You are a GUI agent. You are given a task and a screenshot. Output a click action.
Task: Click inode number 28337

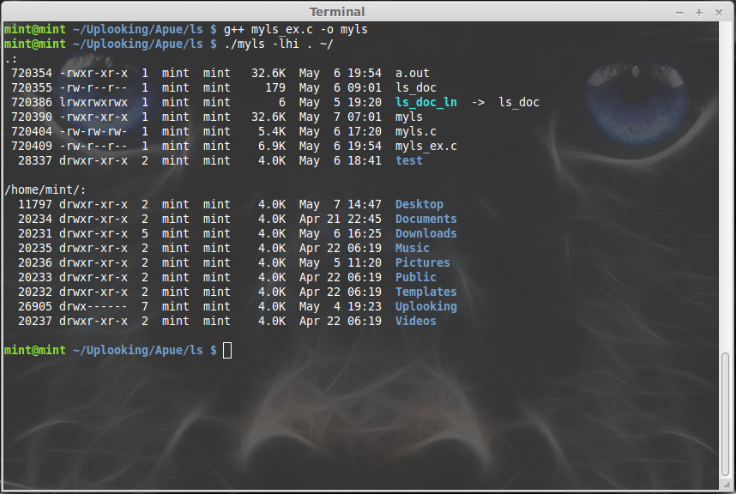pos(35,161)
